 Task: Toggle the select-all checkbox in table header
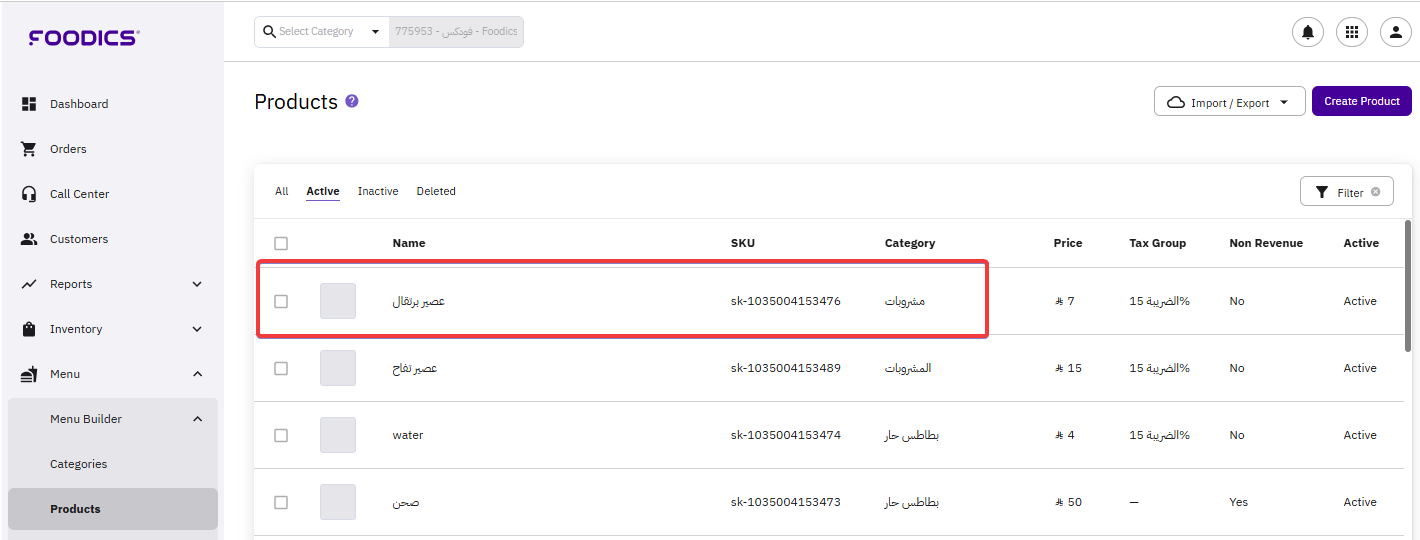pyautogui.click(x=281, y=243)
